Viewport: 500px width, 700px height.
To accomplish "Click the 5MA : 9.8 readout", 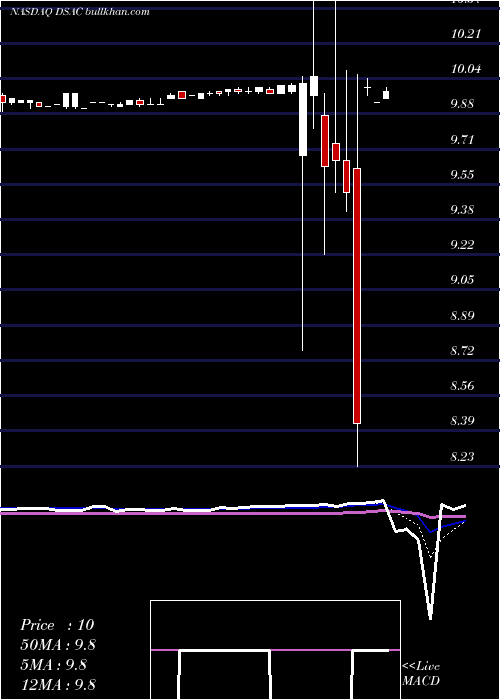I will 53,665.
